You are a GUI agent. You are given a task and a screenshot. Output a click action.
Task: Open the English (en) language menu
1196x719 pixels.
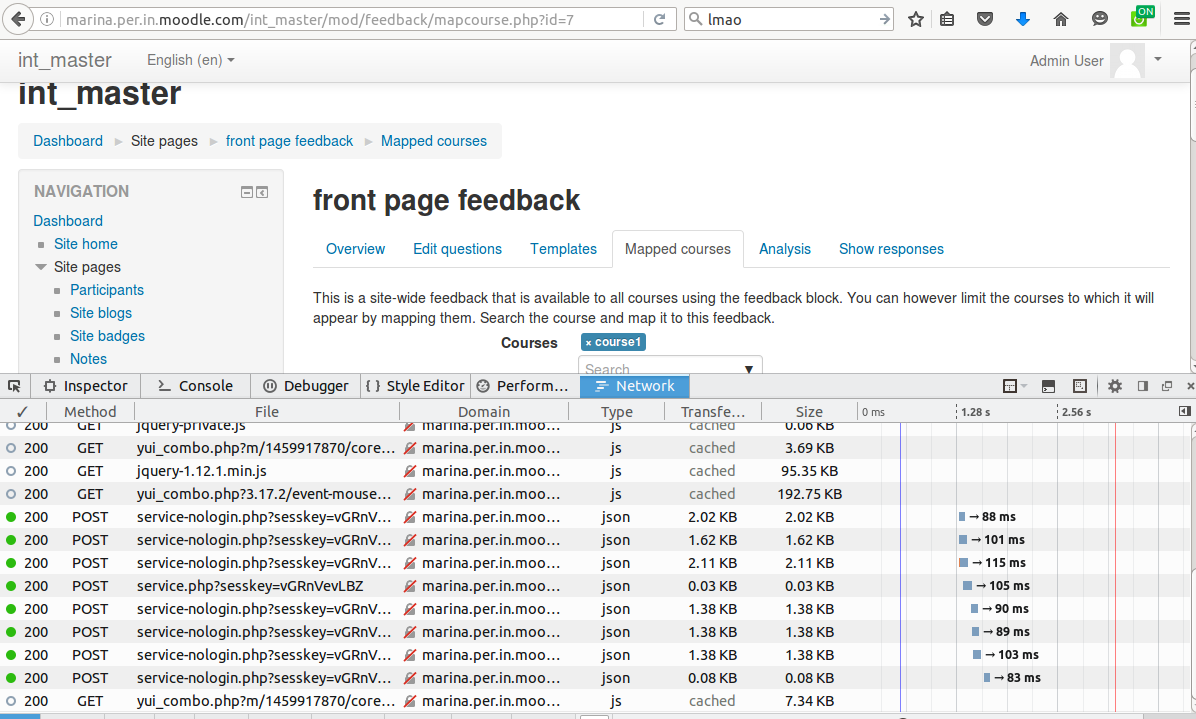tap(191, 60)
